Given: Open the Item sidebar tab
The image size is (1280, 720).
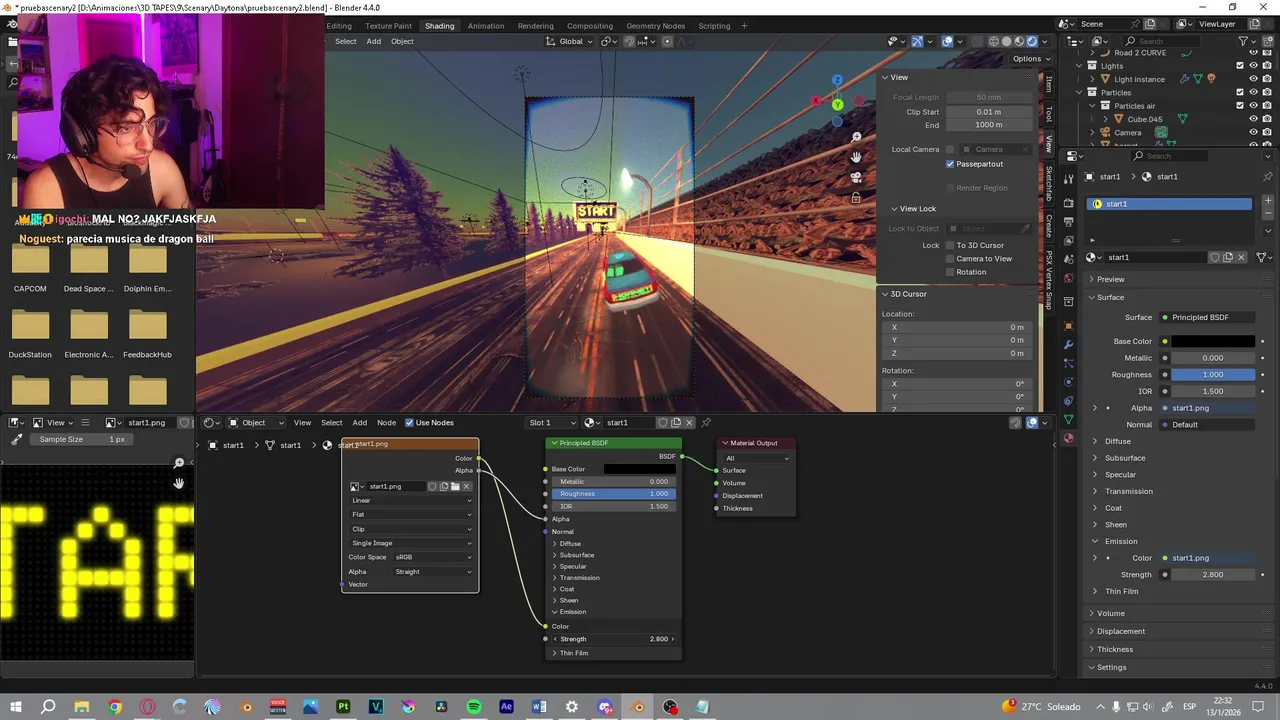Looking at the screenshot, I should coord(1049,86).
